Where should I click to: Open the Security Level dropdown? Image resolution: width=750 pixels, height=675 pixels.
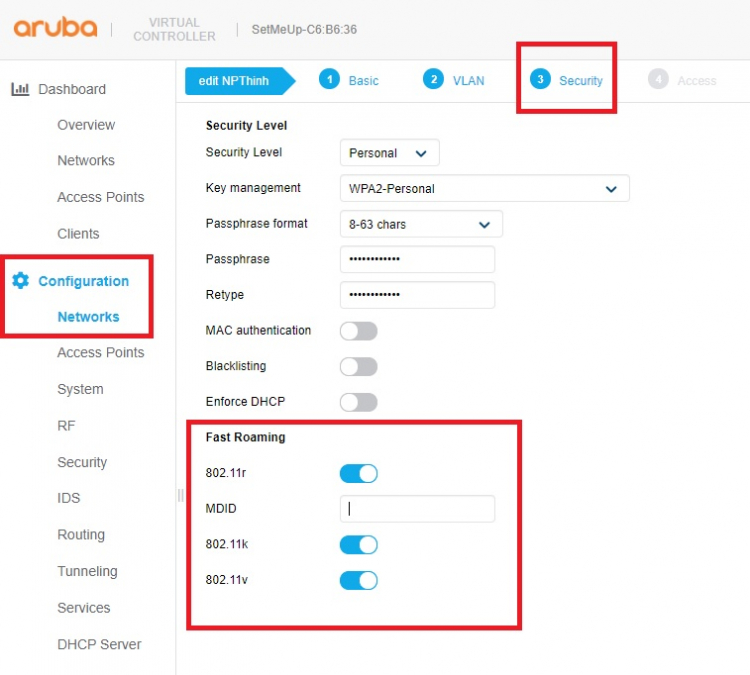point(389,153)
